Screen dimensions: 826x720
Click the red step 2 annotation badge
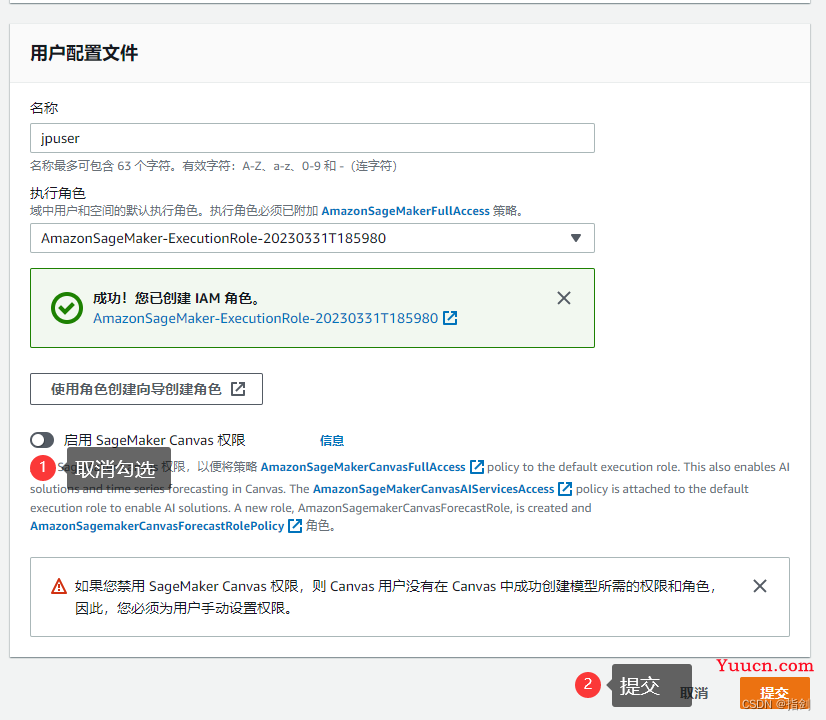click(x=587, y=685)
